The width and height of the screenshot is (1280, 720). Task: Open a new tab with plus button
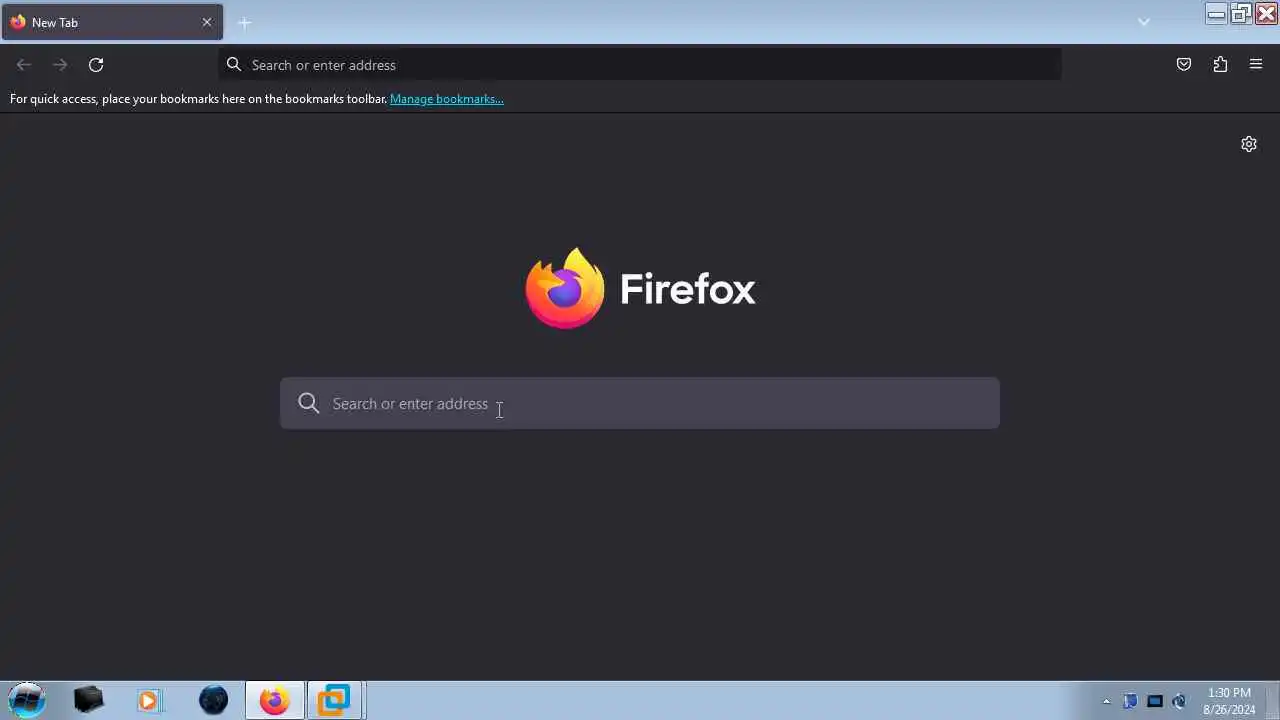point(245,22)
